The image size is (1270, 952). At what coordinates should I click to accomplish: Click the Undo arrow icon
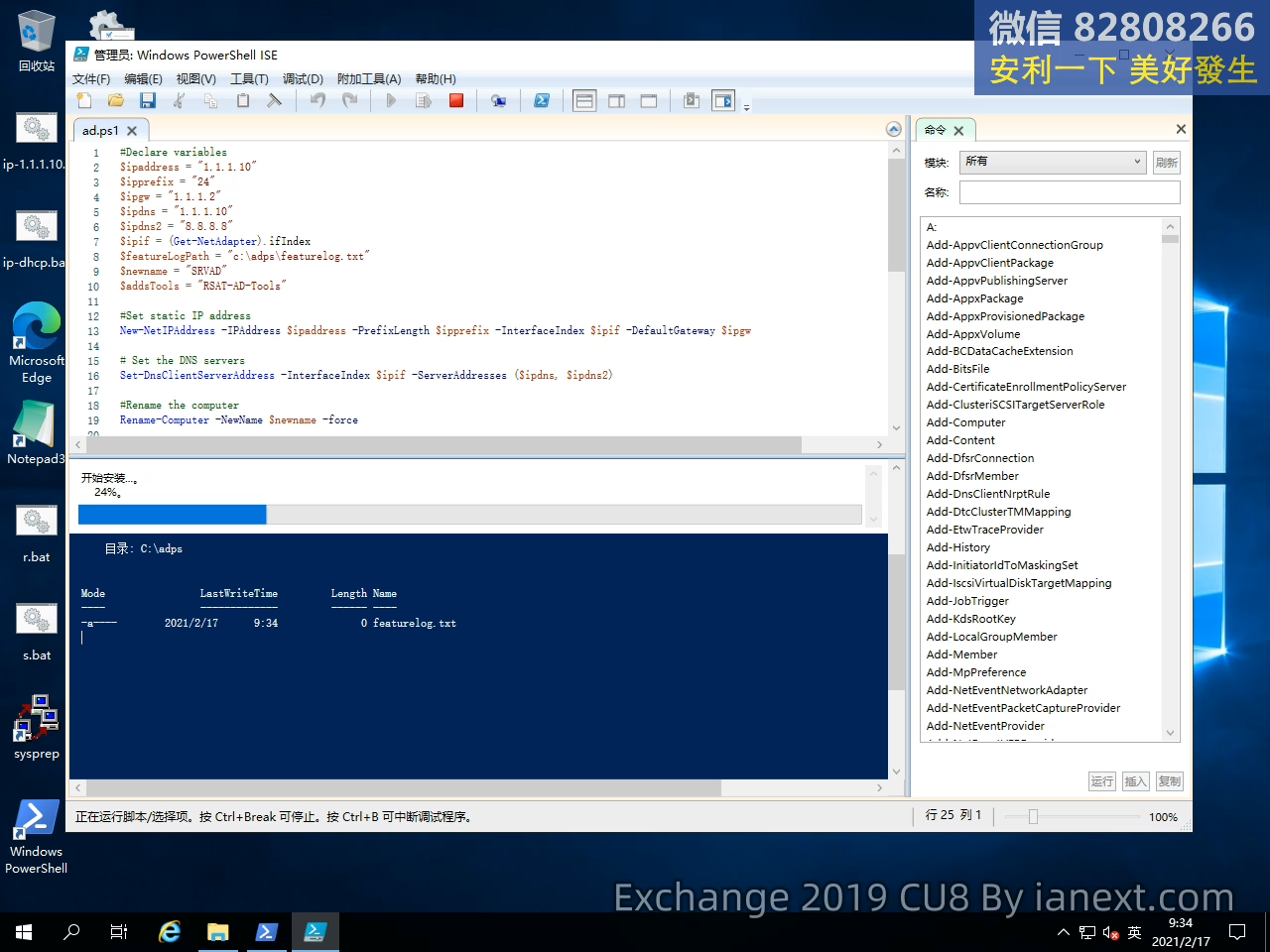(317, 100)
